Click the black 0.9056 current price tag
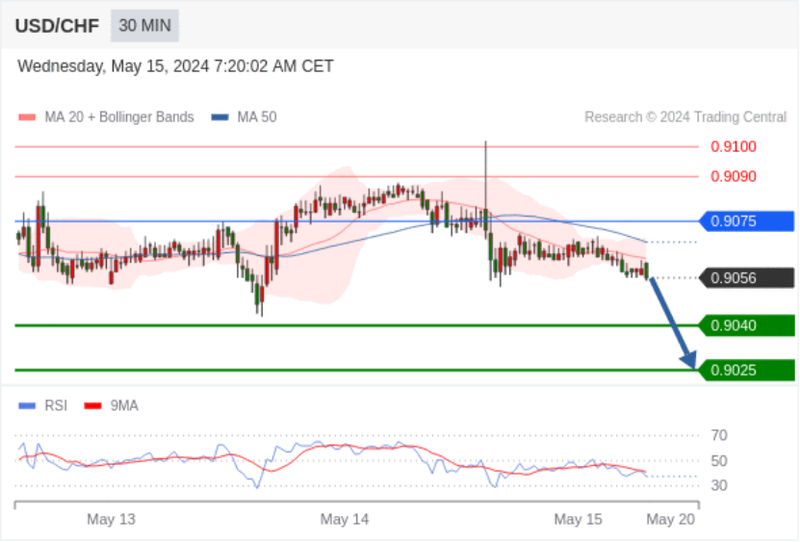The height and width of the screenshot is (542, 800). click(746, 278)
